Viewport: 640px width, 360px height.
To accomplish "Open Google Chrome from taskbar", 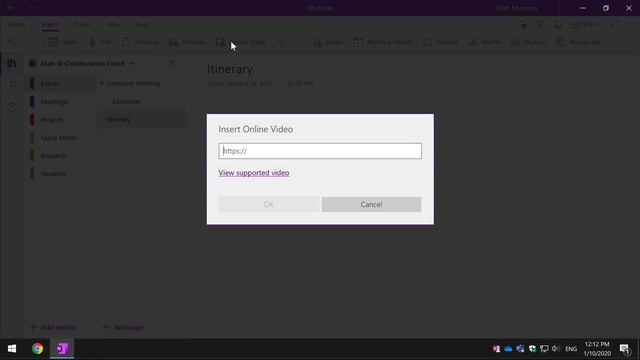I will (x=38, y=349).
